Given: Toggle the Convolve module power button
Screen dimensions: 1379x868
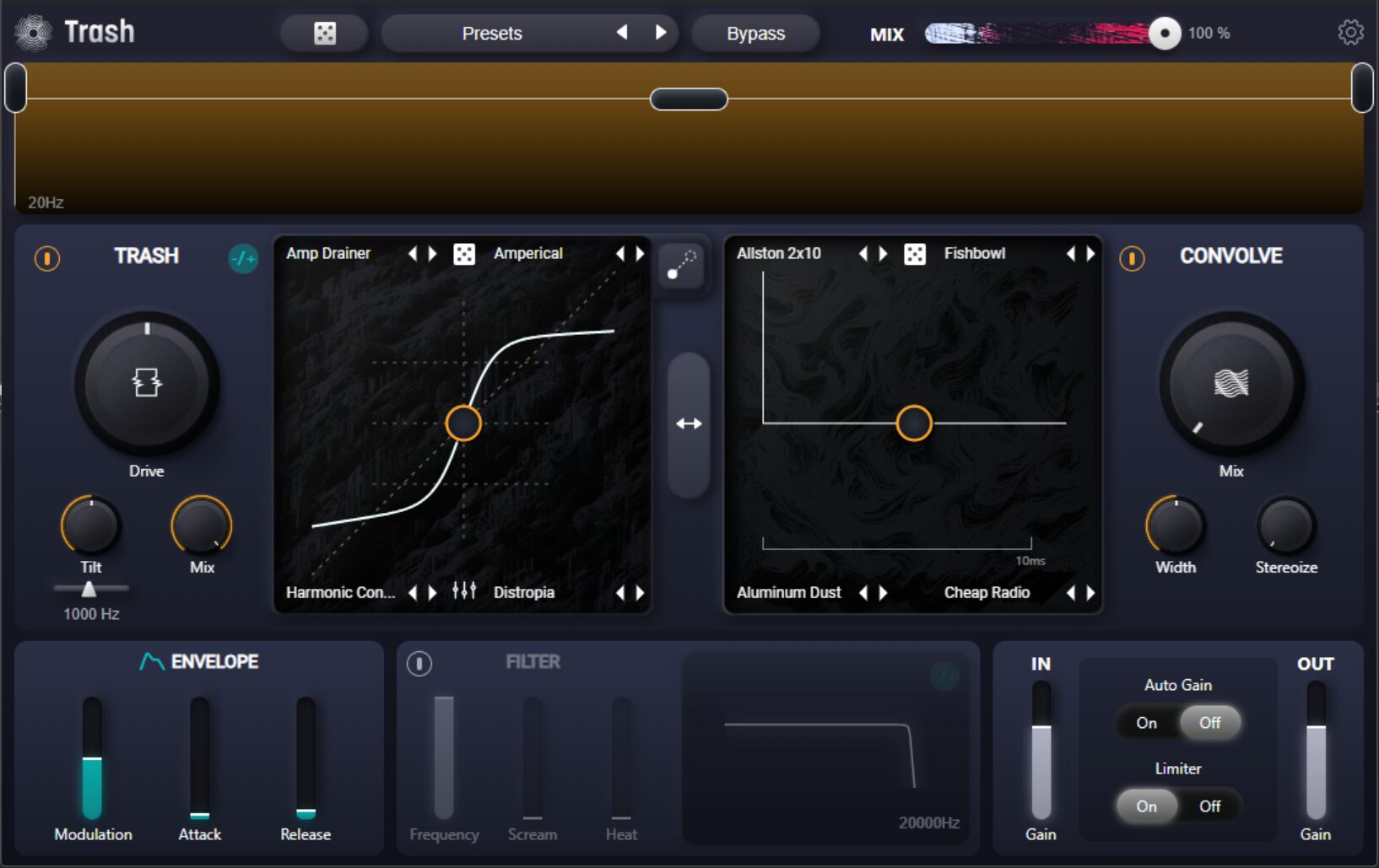Looking at the screenshot, I should 1132,258.
